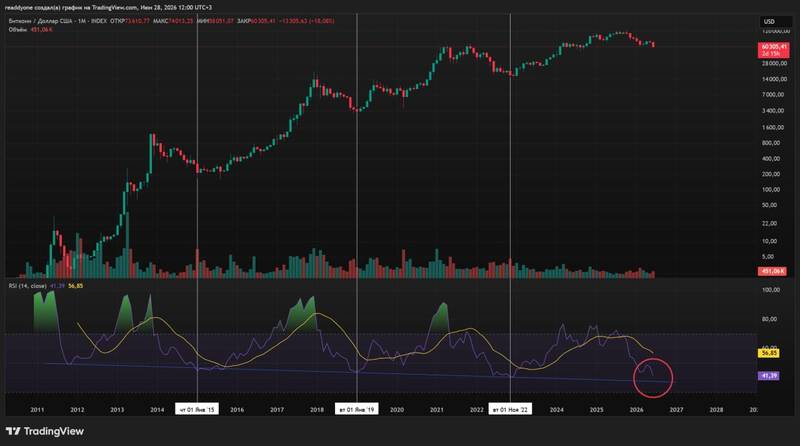
Task: Click the chart author caption at top left
Action: 108,8
